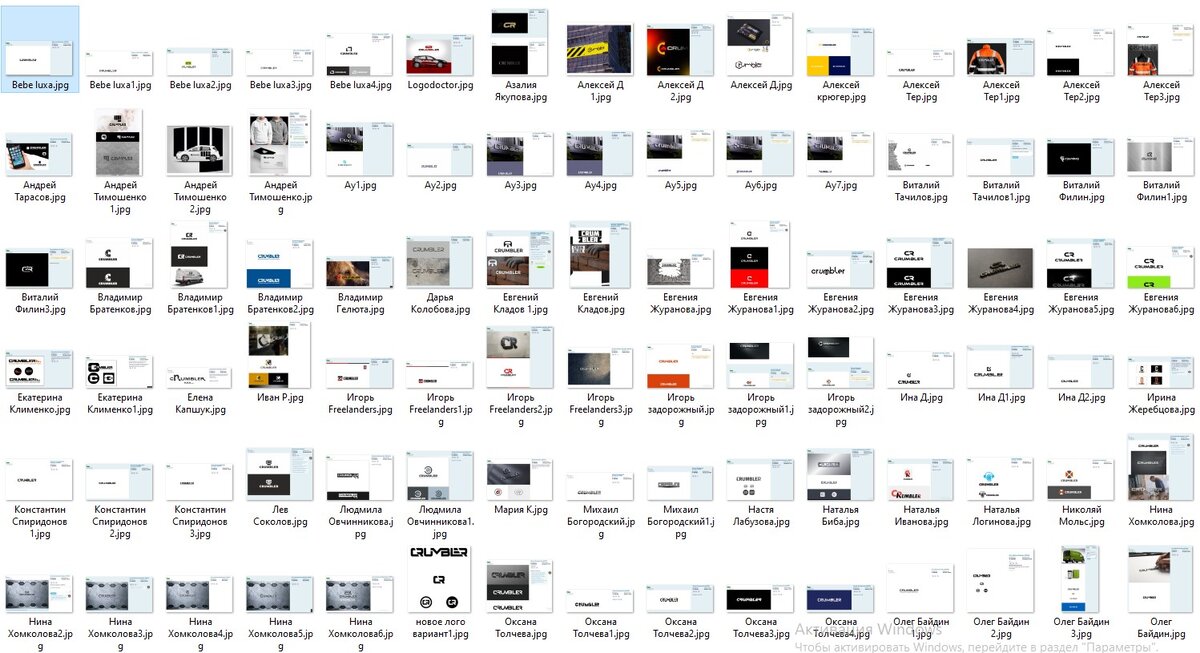The height and width of the screenshot is (653, 1200).
Task: Click the file name Bebe luxa1.jpg
Action: [x=120, y=86]
